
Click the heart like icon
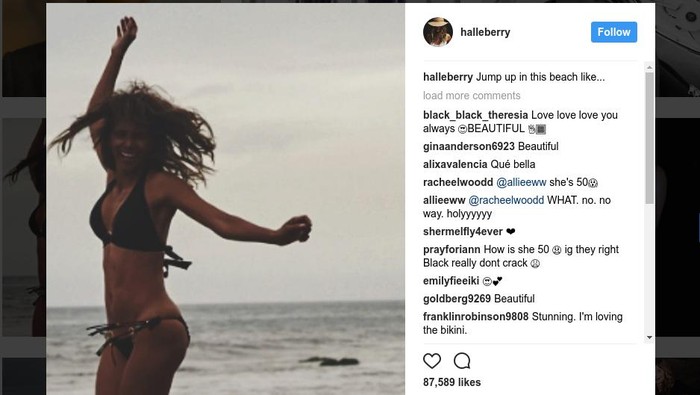tap(432, 361)
